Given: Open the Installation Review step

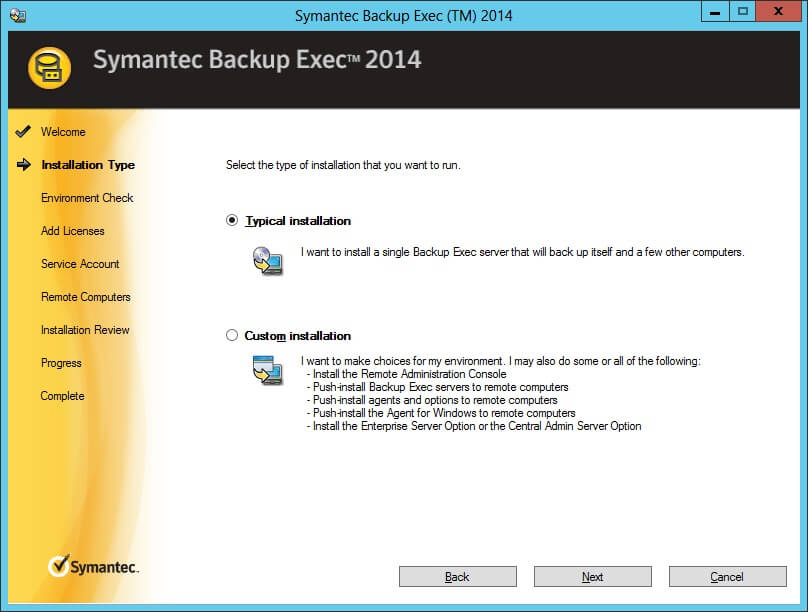Looking at the screenshot, I should click(85, 330).
